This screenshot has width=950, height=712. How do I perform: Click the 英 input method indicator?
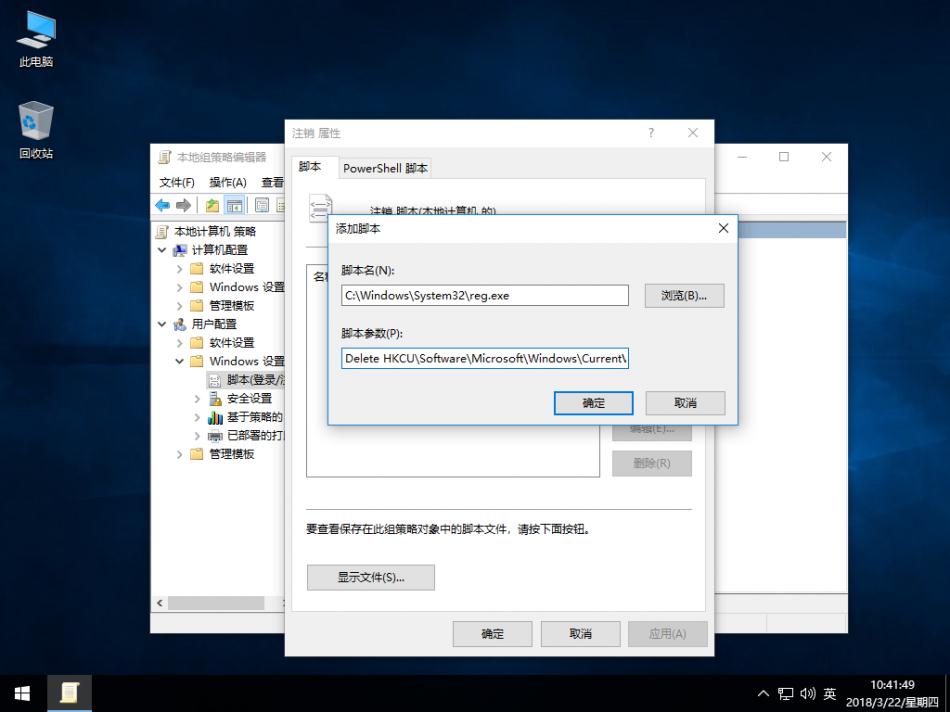pyautogui.click(x=830, y=693)
